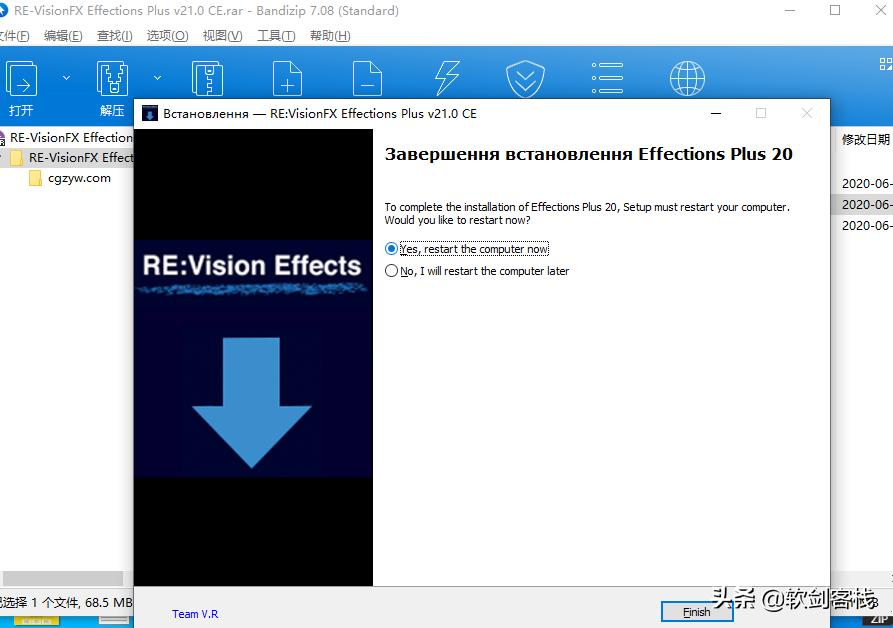Click the Team V.R link

195,614
